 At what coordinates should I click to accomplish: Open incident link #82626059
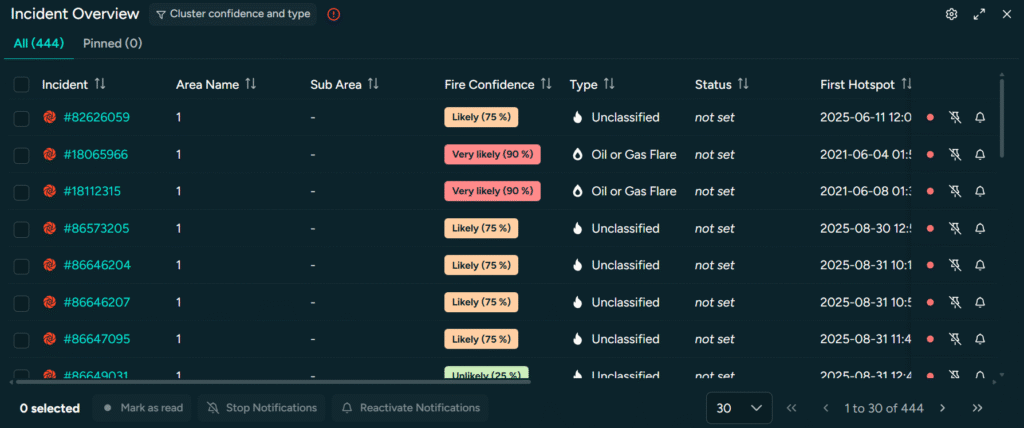97,118
